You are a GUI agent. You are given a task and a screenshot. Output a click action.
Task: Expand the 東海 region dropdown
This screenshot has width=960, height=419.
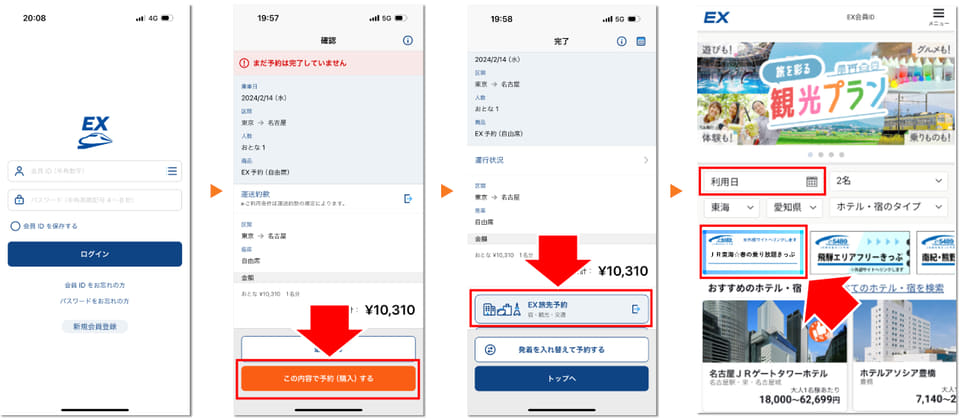tap(732, 208)
